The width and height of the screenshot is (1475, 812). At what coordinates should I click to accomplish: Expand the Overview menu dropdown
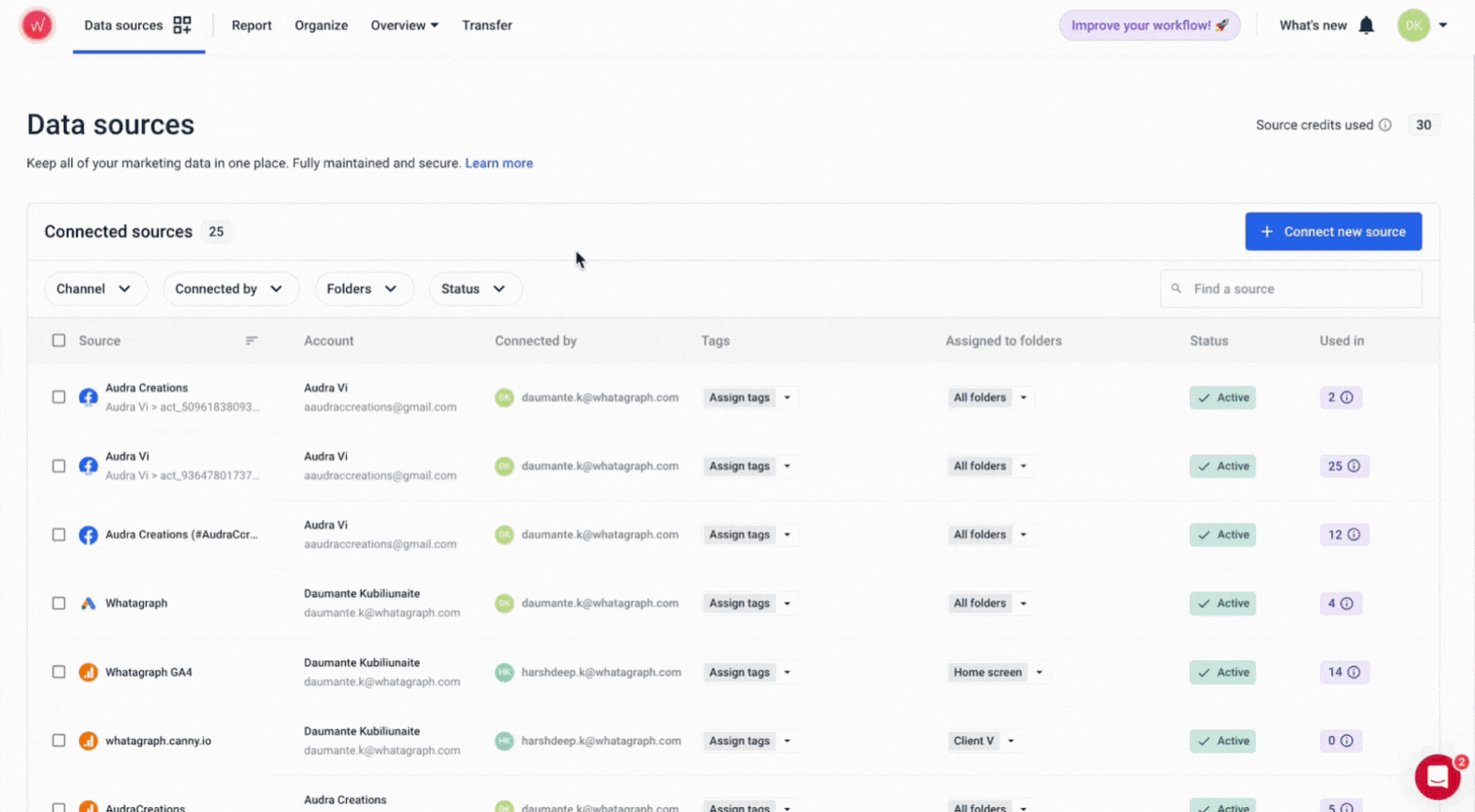pos(404,25)
